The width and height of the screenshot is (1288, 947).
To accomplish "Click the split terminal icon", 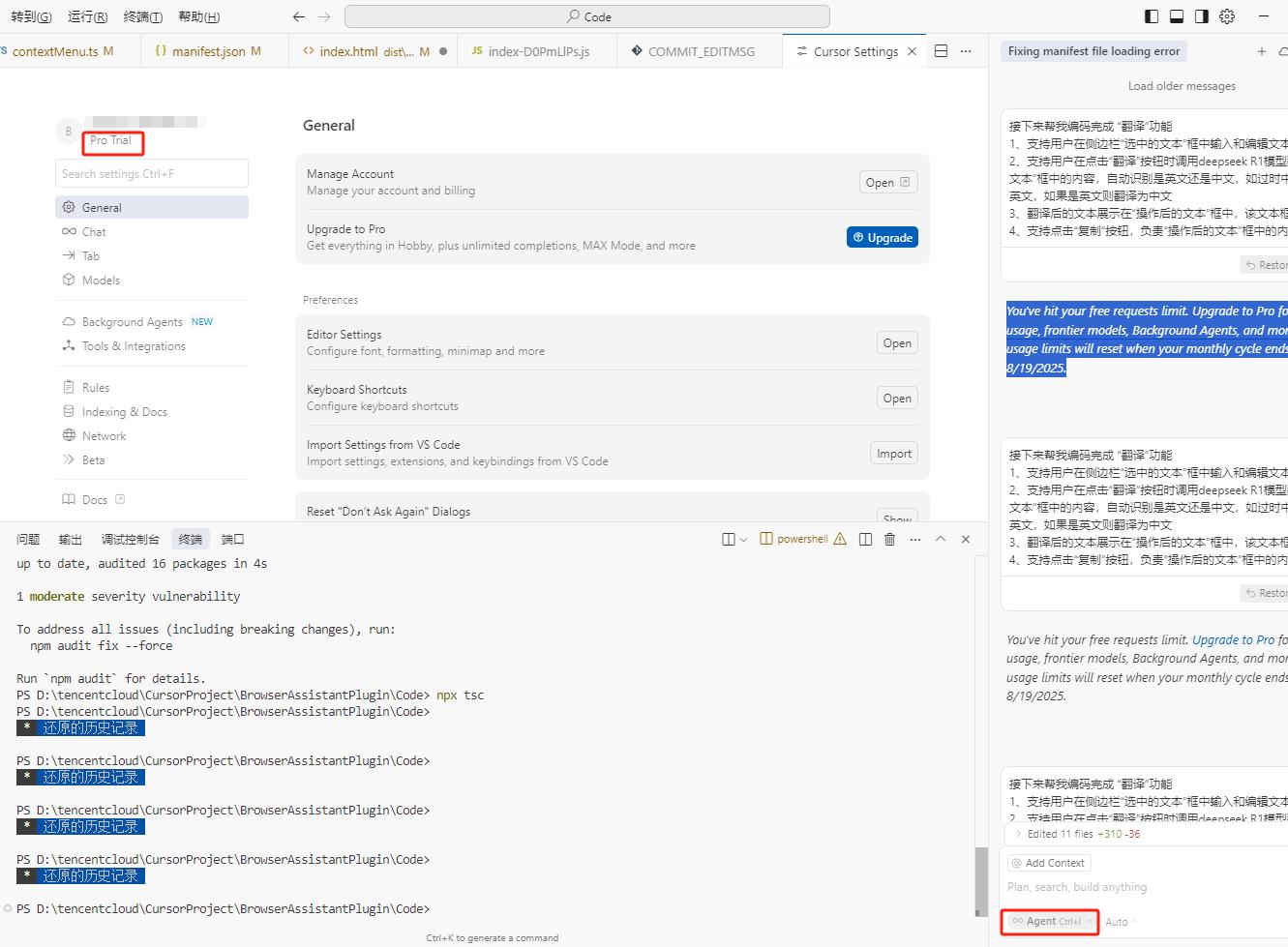I will [865, 539].
